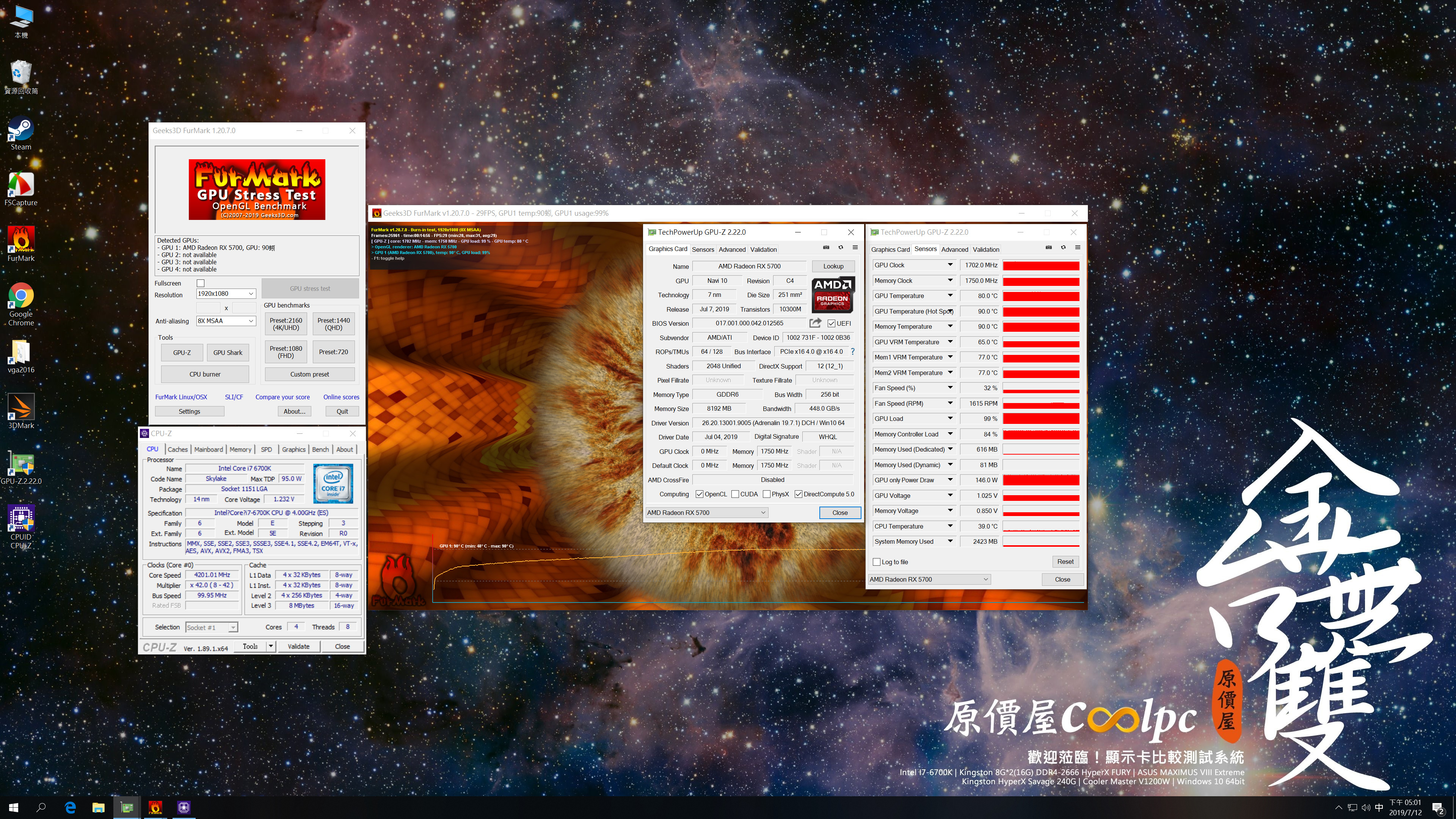Open the vga2016 desktop folder
The height and width of the screenshot is (819, 1456).
[21, 357]
